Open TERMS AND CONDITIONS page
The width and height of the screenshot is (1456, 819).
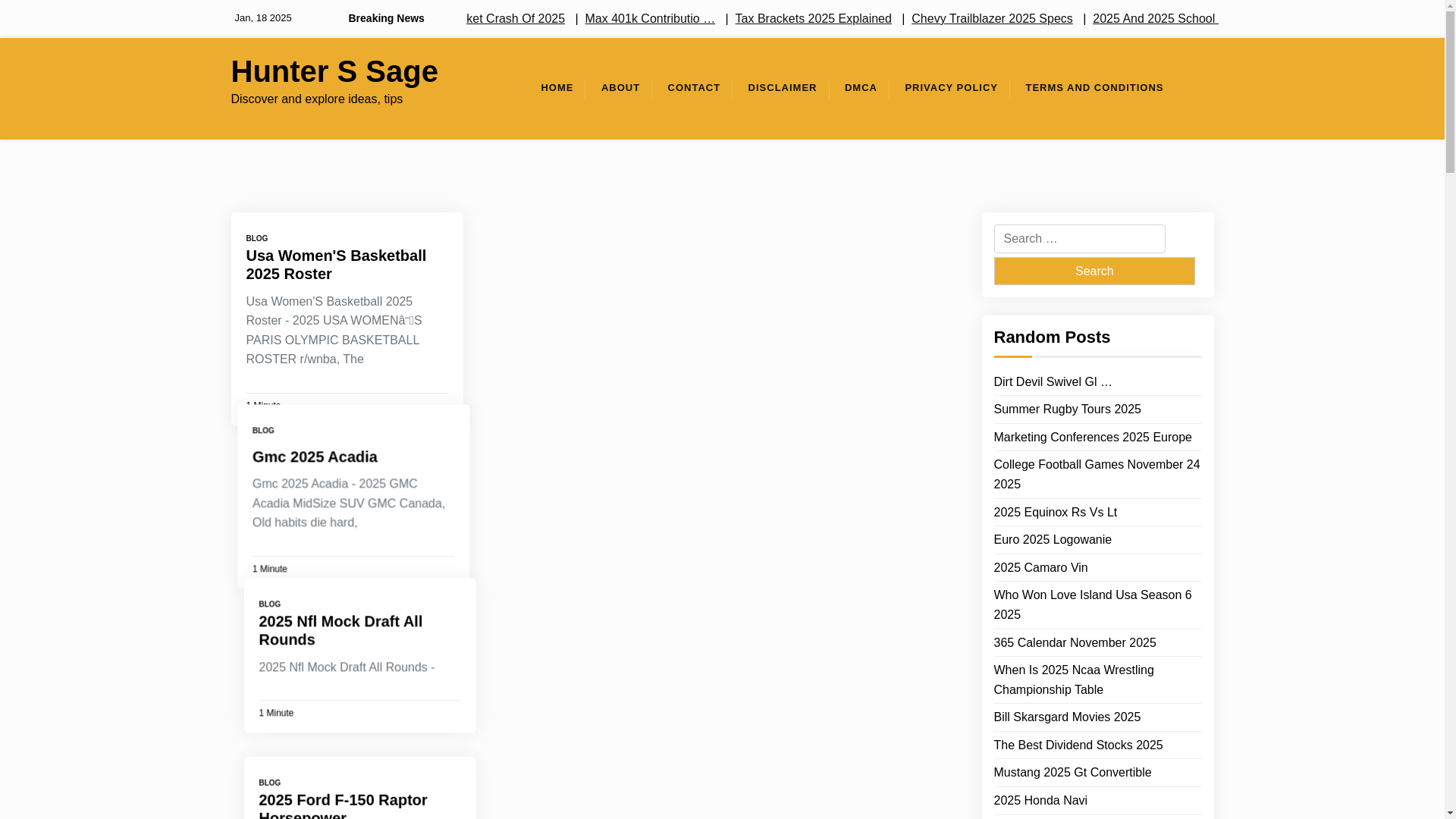1094,88
